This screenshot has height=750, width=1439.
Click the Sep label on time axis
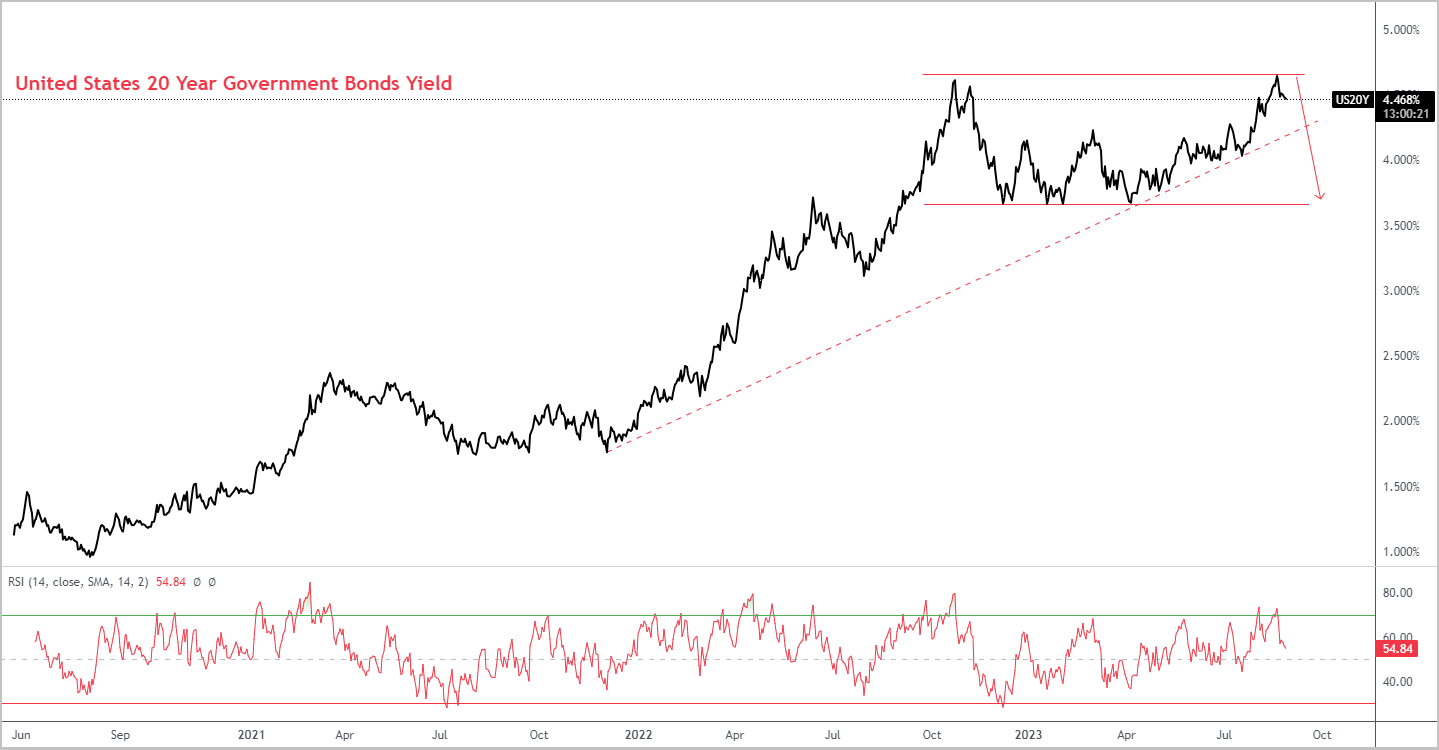coord(120,735)
